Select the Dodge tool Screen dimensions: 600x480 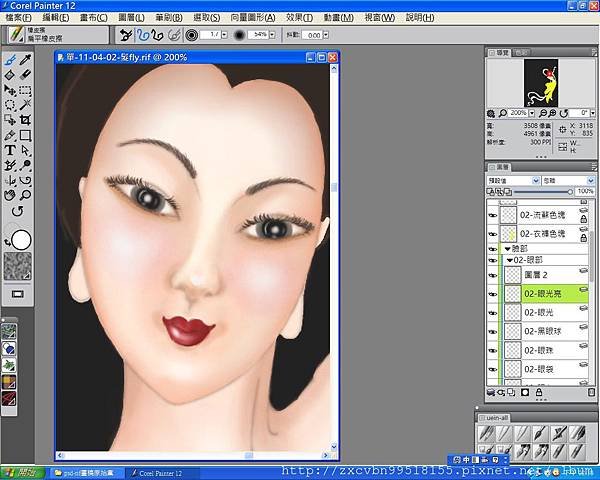25,165
